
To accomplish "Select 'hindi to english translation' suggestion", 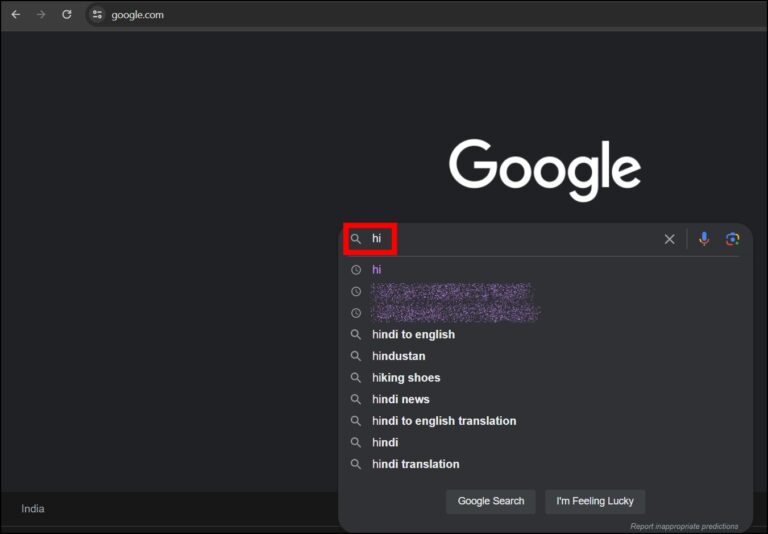I will (444, 421).
